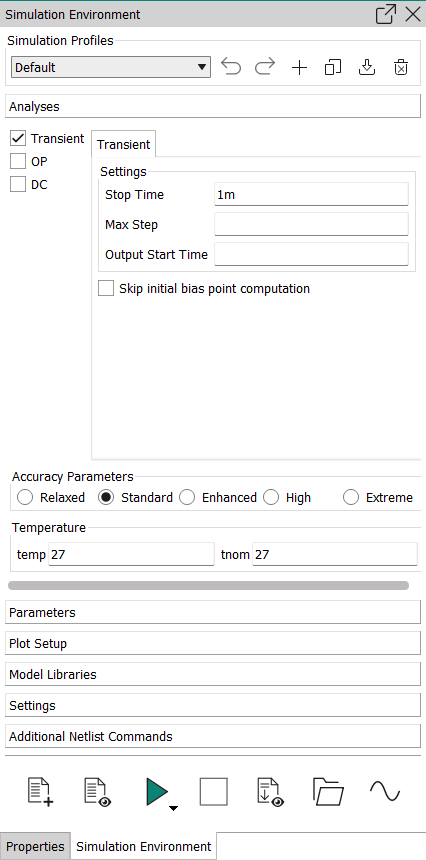The width and height of the screenshot is (426, 860).
Task: Stop the simulation with square button
Action: point(213,792)
